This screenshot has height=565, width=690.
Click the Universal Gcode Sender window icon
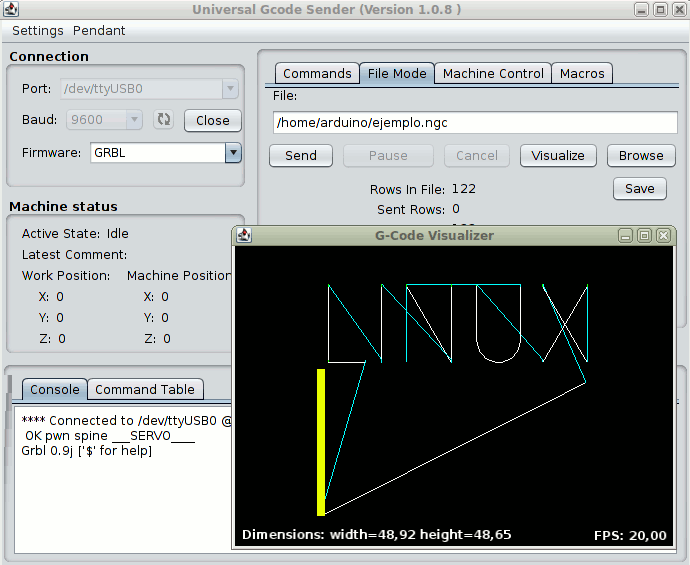click(x=11, y=9)
